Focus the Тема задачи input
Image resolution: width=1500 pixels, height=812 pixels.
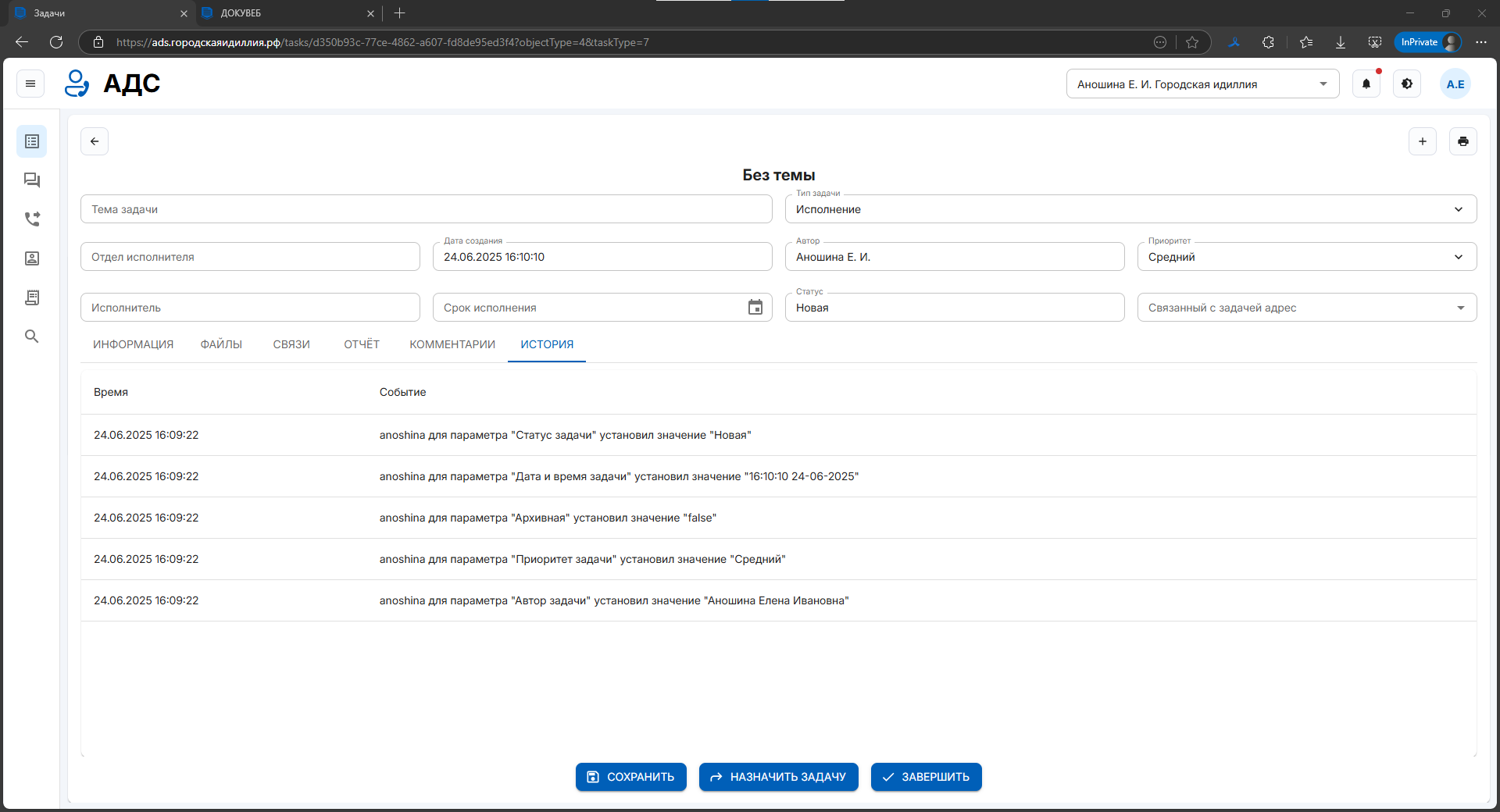tap(427, 209)
